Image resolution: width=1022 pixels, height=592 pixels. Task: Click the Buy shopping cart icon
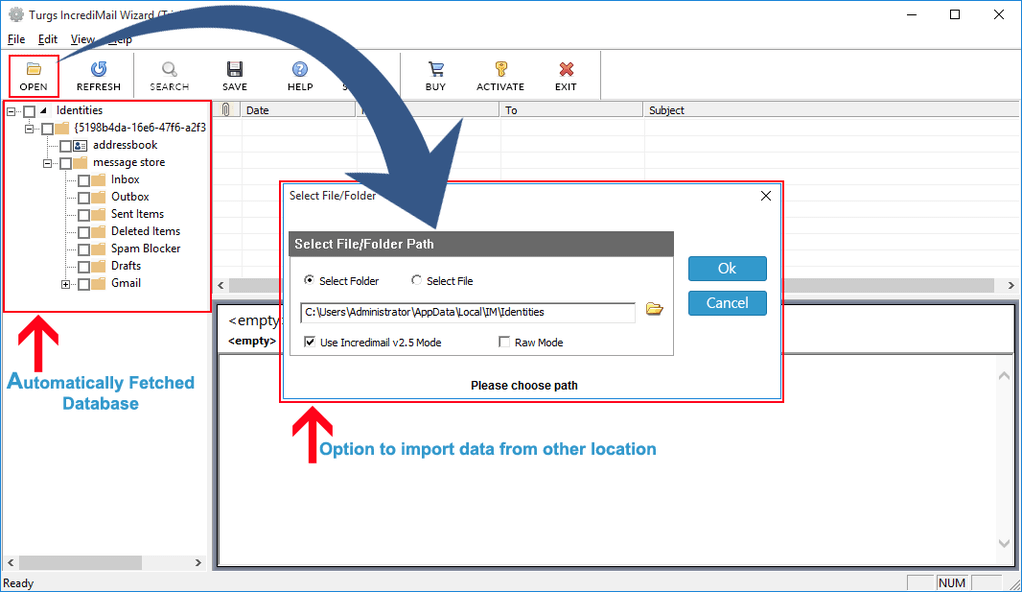pos(435,70)
